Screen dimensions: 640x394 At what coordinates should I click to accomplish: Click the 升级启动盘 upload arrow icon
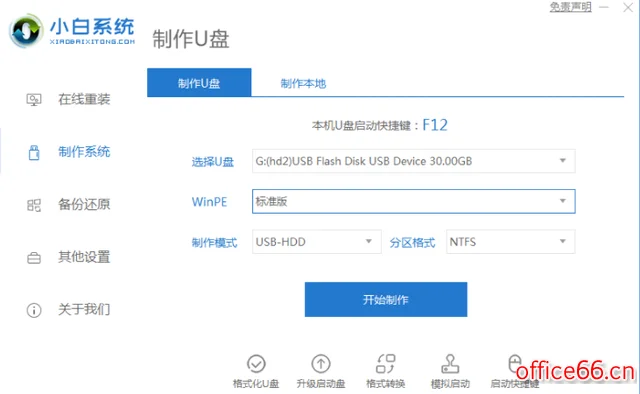point(321,363)
